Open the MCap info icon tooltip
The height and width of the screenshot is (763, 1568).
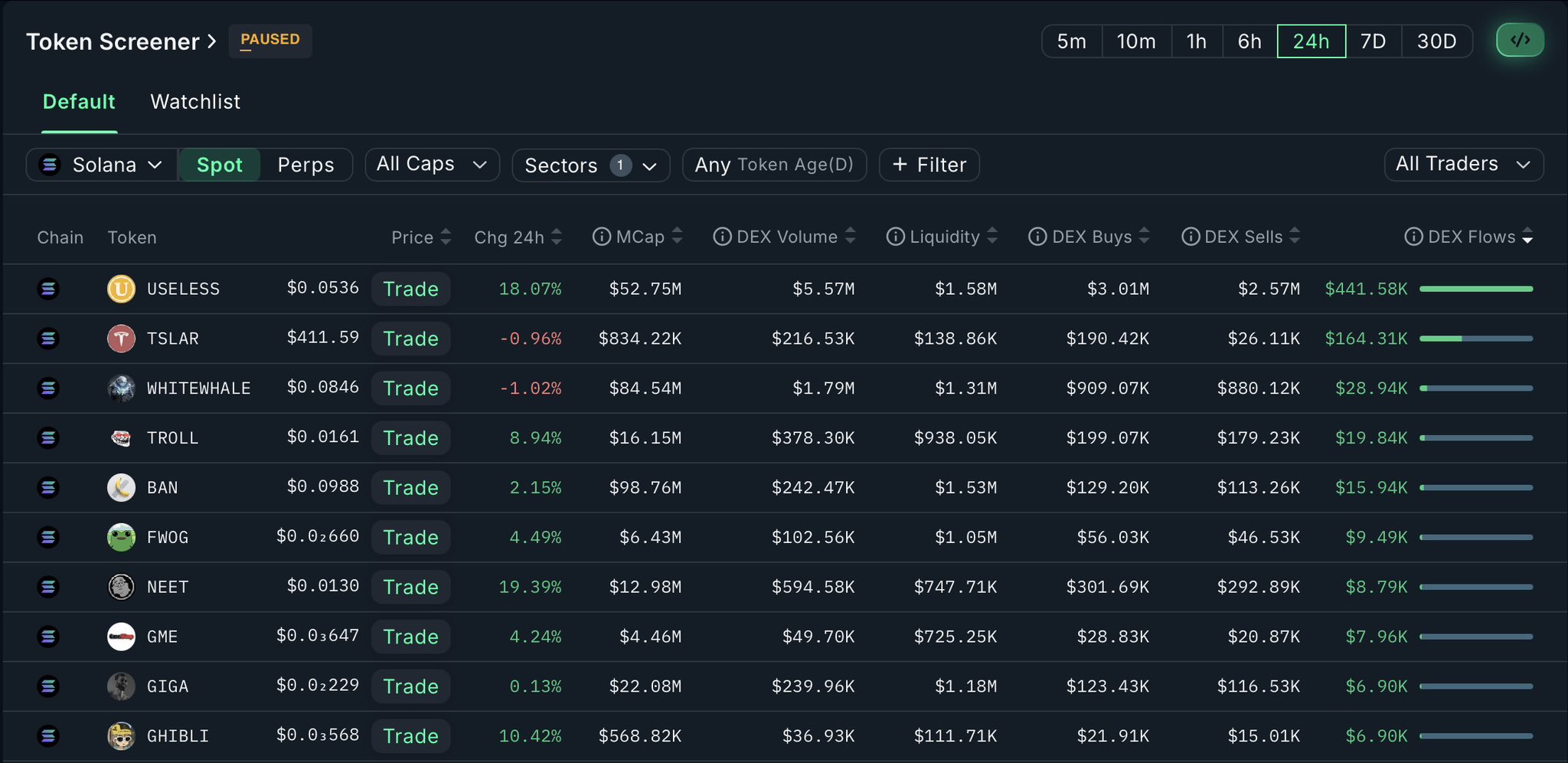click(x=602, y=237)
